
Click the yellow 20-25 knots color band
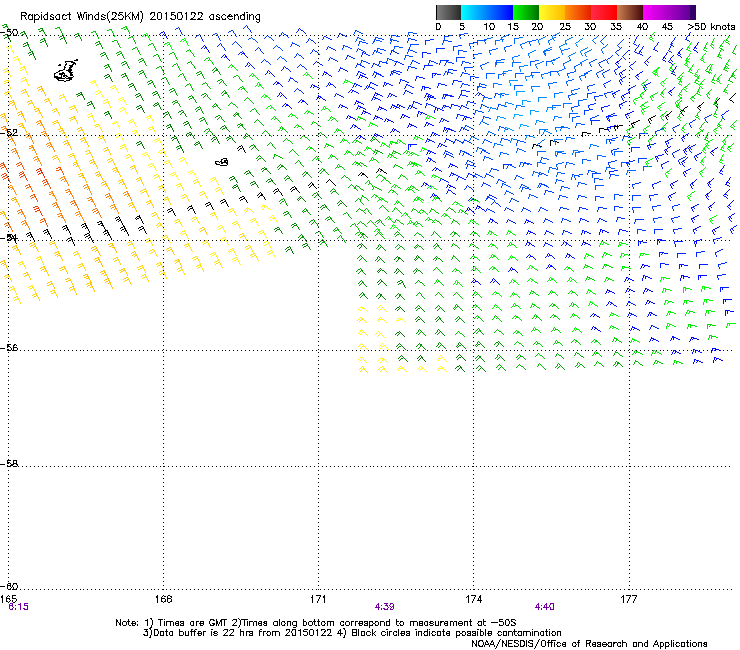(x=552, y=12)
